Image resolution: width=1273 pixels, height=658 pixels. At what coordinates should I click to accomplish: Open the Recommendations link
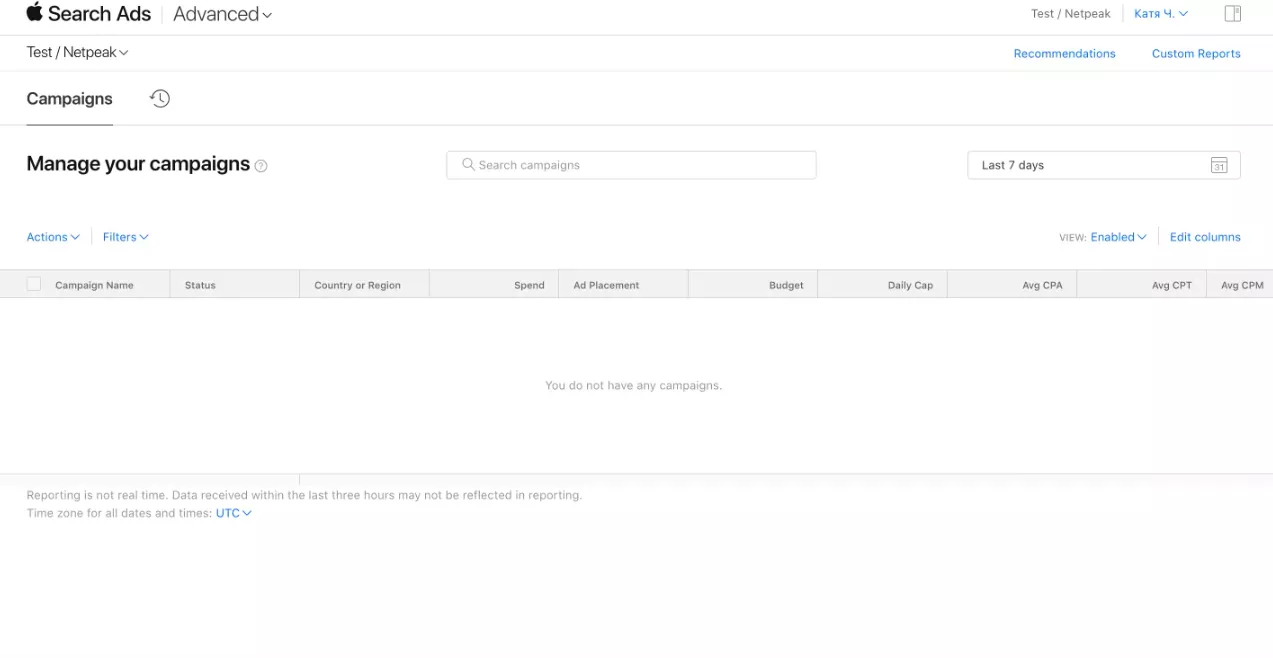pos(1064,54)
